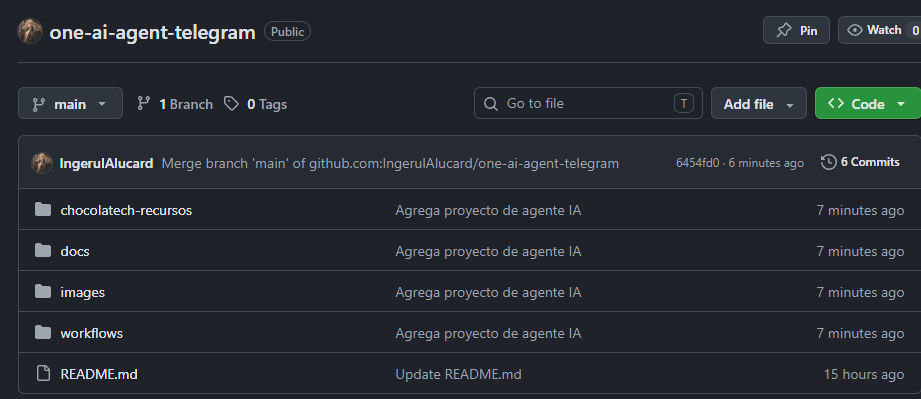
Task: Click the 7 minutes ago timestamp in docs row
Action: 860,251
